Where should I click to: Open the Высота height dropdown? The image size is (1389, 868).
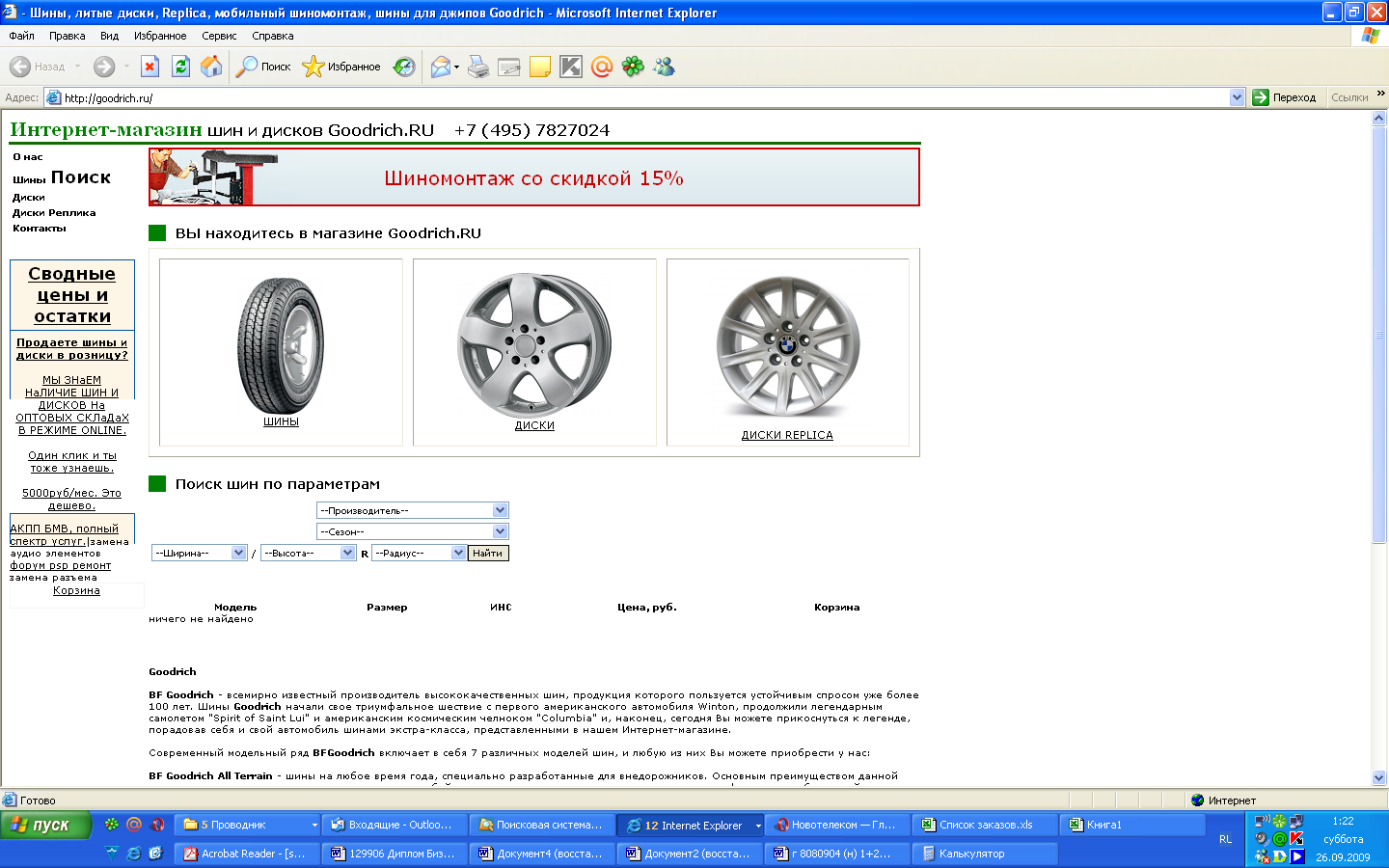pos(309,553)
